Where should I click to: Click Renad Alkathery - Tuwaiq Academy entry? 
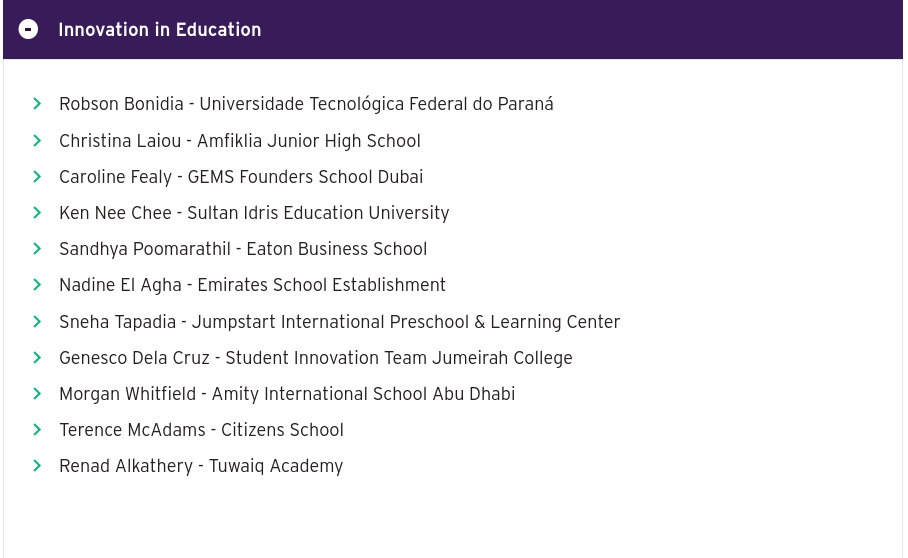tap(201, 466)
